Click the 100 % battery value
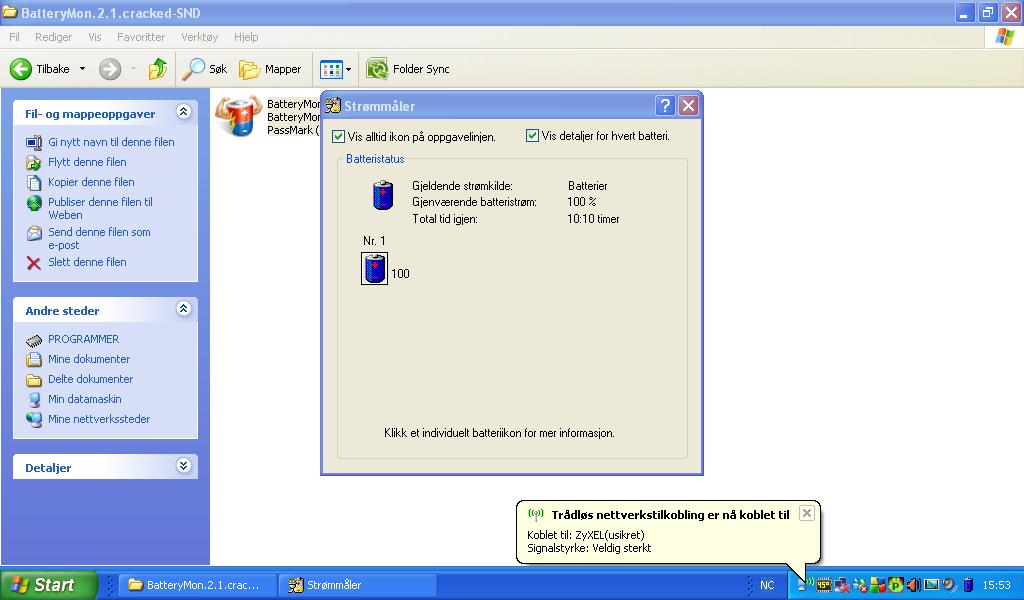The height and width of the screenshot is (600, 1024). pos(581,202)
